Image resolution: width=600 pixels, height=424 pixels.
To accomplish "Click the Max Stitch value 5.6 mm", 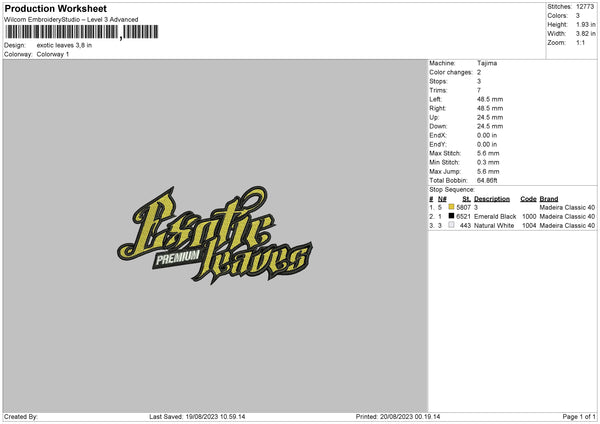I will (488, 153).
